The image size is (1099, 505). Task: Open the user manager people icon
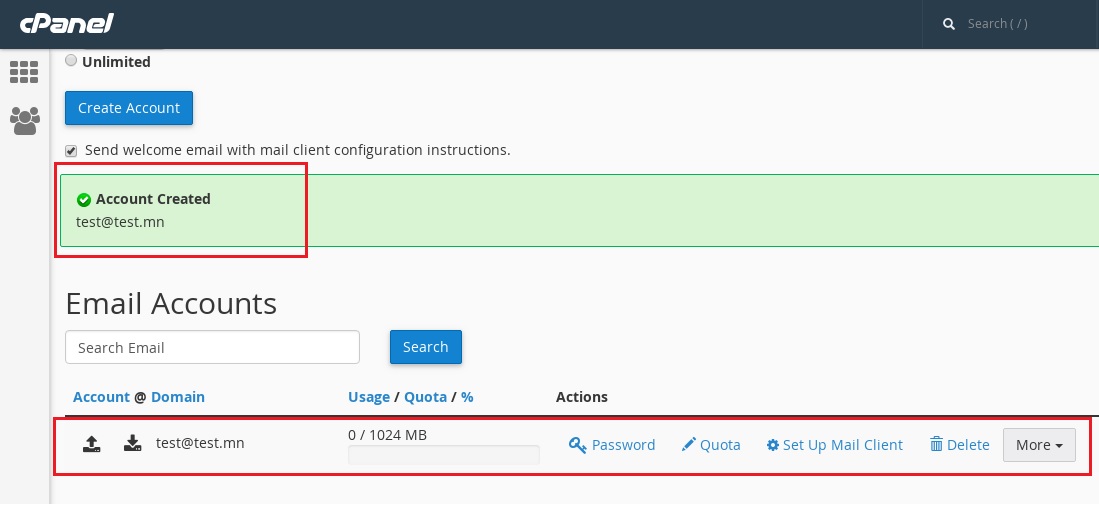pos(25,120)
